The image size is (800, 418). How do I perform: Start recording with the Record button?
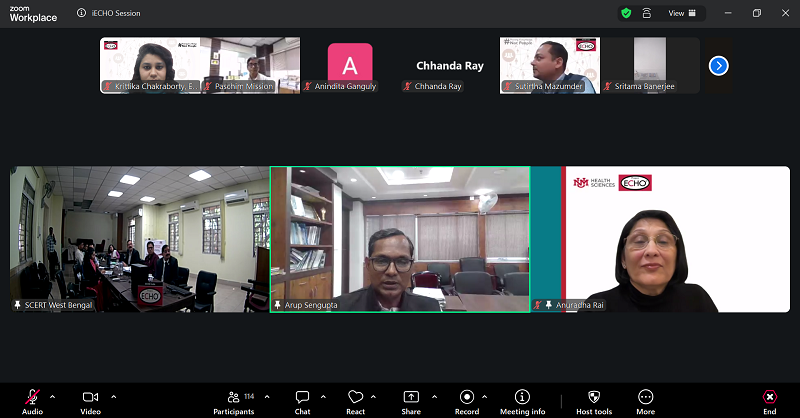(467, 402)
